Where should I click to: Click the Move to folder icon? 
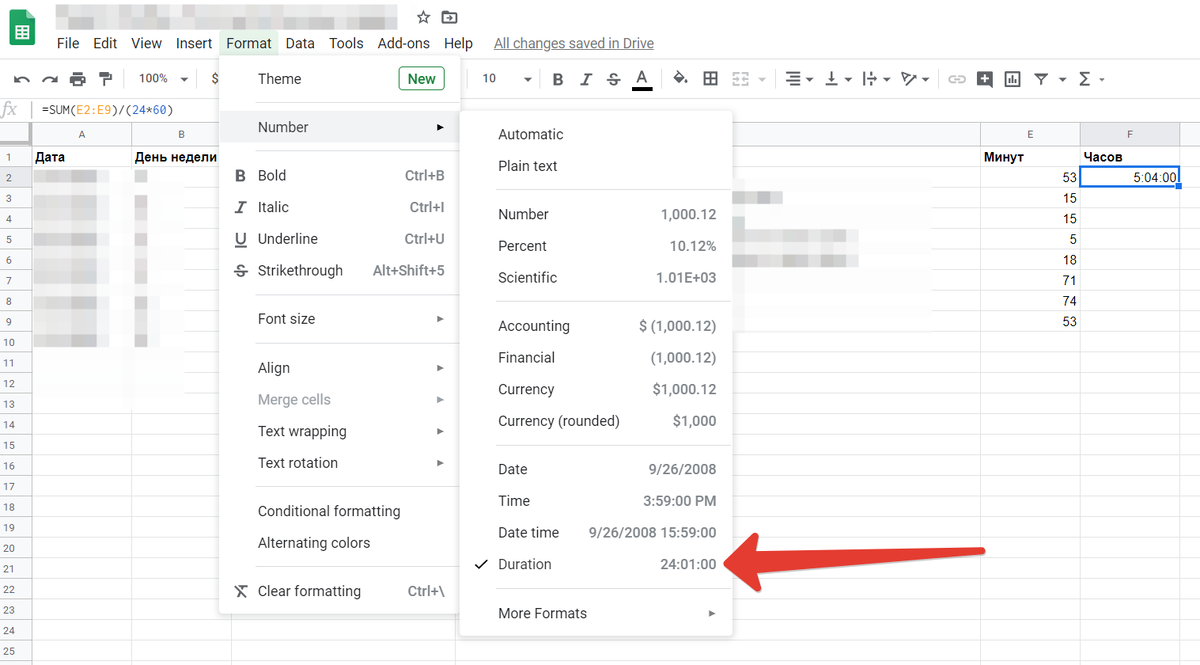(450, 17)
